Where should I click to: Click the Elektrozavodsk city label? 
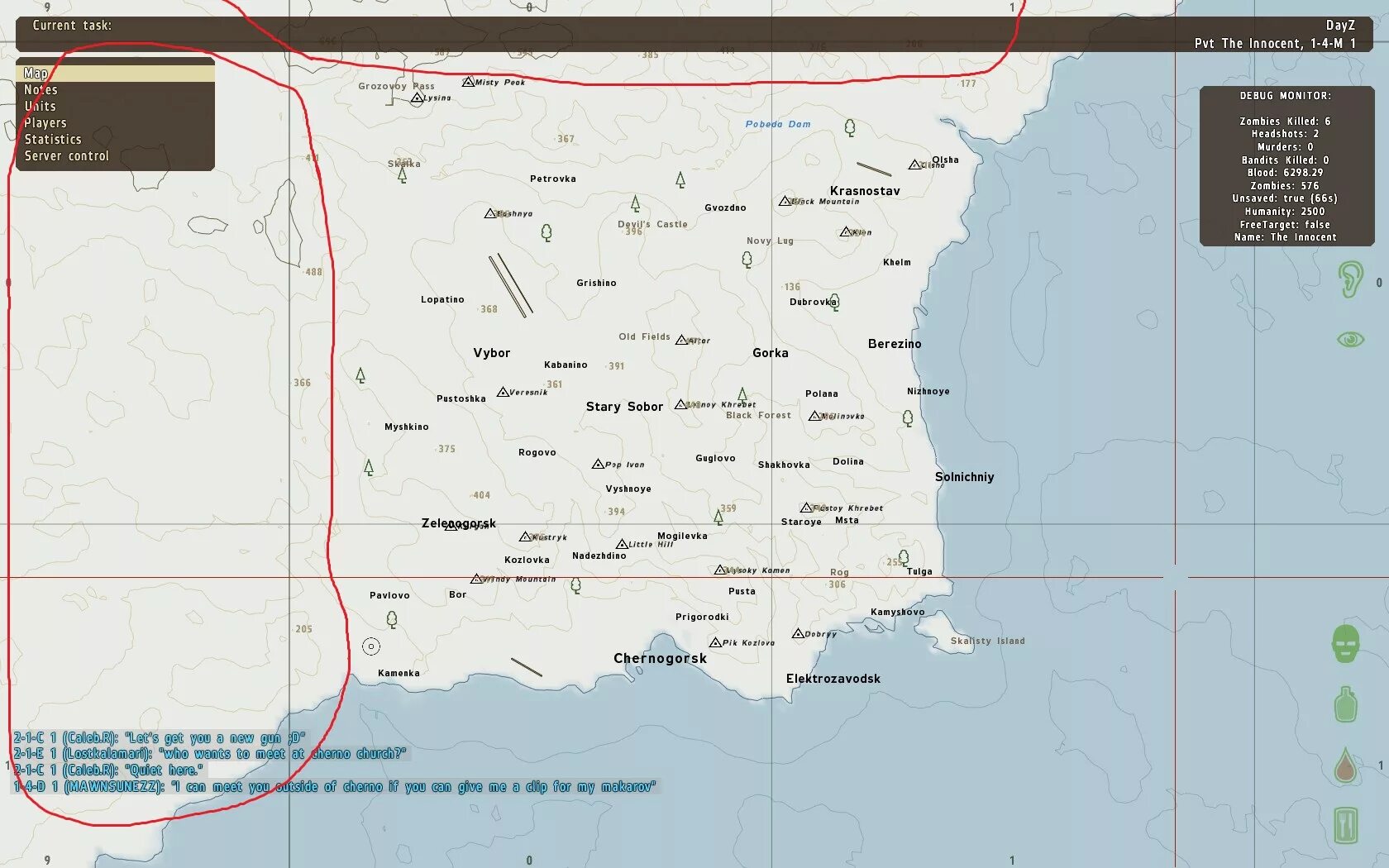[x=833, y=679]
